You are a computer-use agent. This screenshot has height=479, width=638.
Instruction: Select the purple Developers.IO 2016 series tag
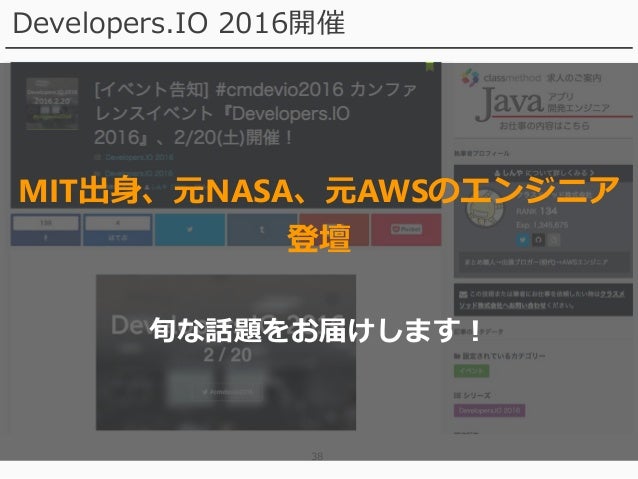[x=489, y=411]
